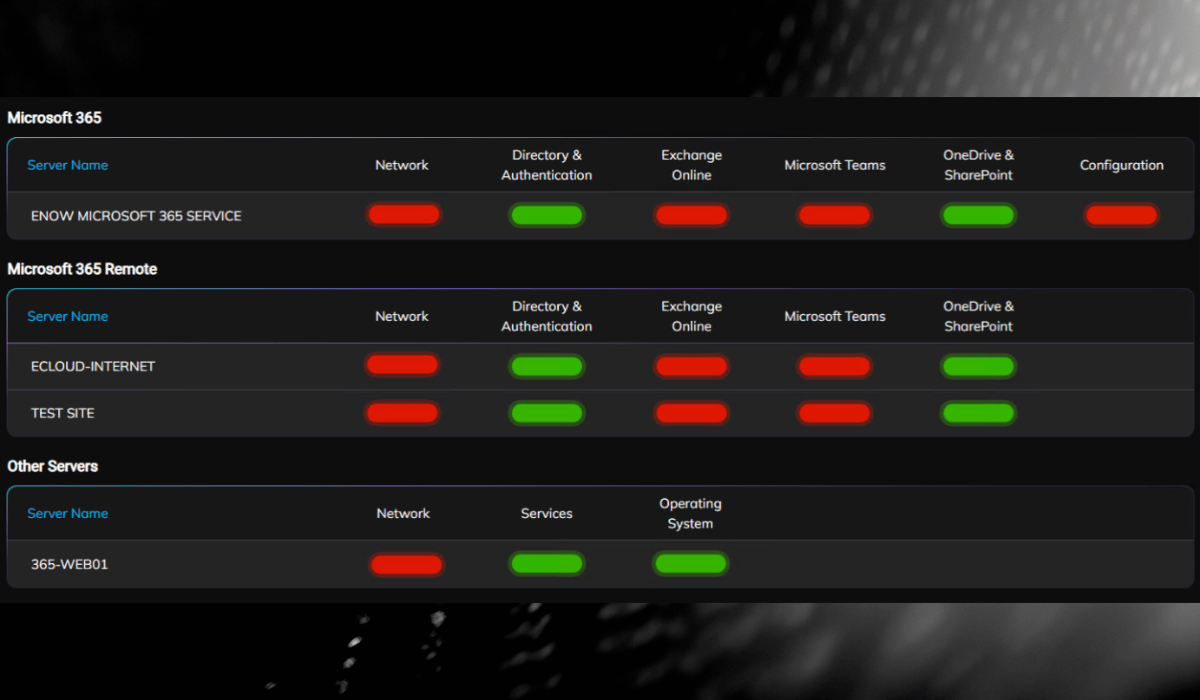Image resolution: width=1200 pixels, height=700 pixels.
Task: Click the Services column header
Action: [547, 513]
